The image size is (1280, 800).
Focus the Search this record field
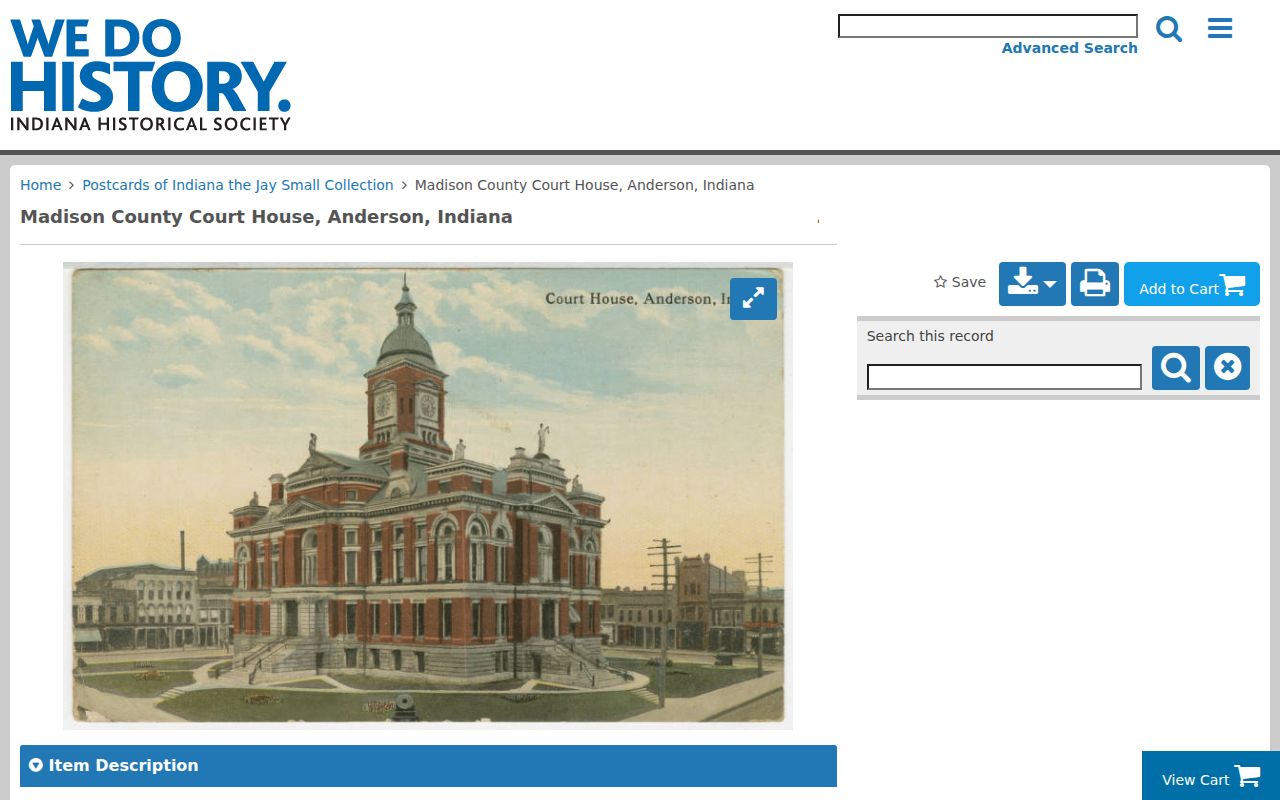(x=1004, y=377)
